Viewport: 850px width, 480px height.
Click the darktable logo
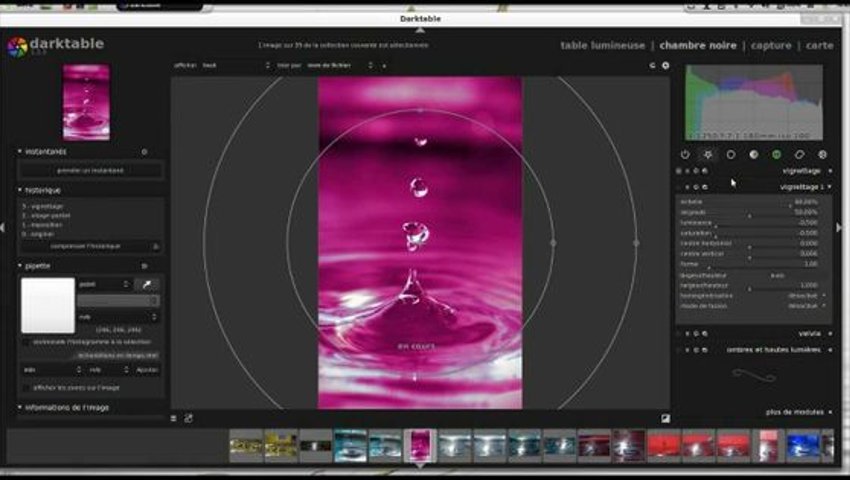tap(17, 47)
